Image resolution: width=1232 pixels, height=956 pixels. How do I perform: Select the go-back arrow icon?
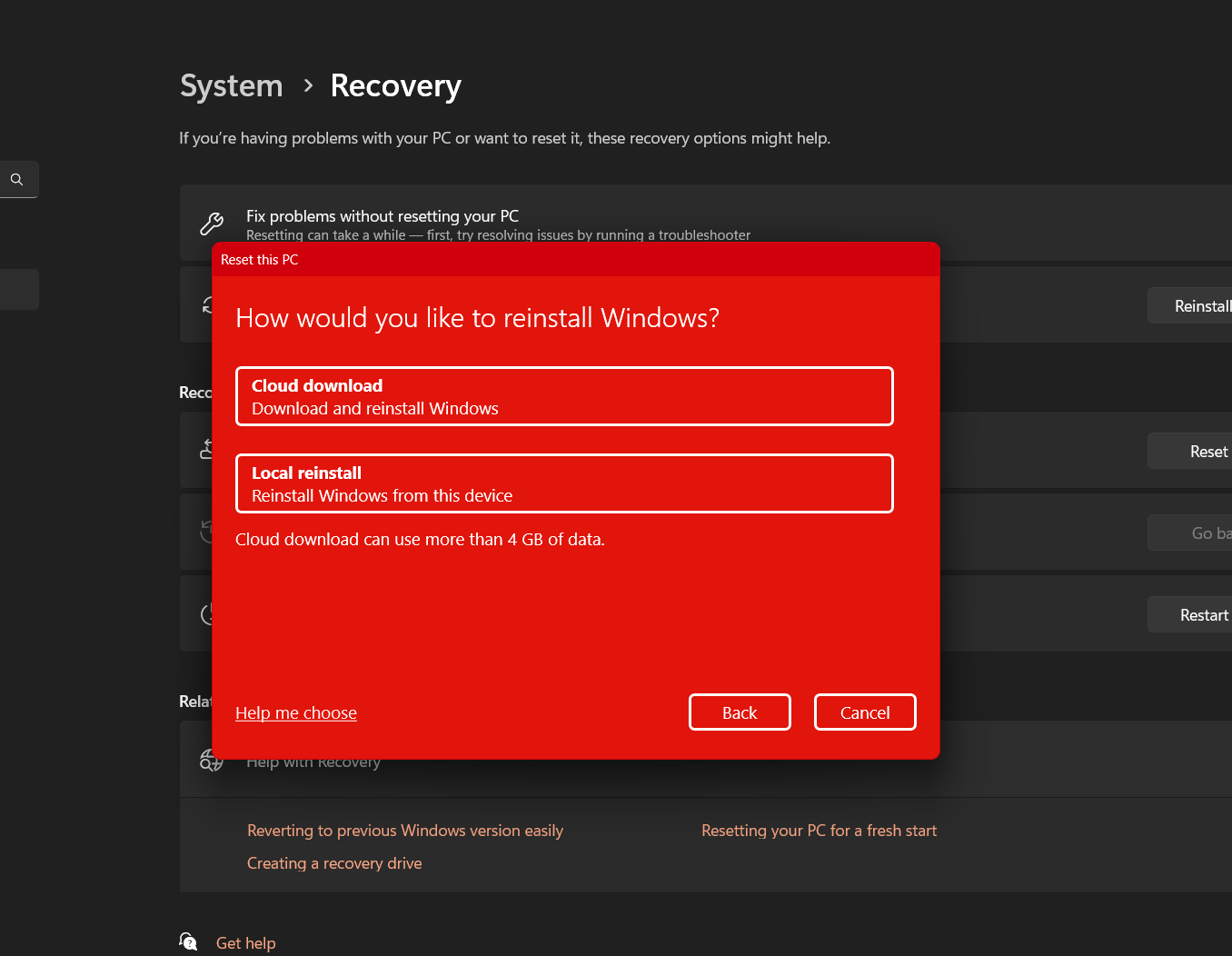coord(212,532)
